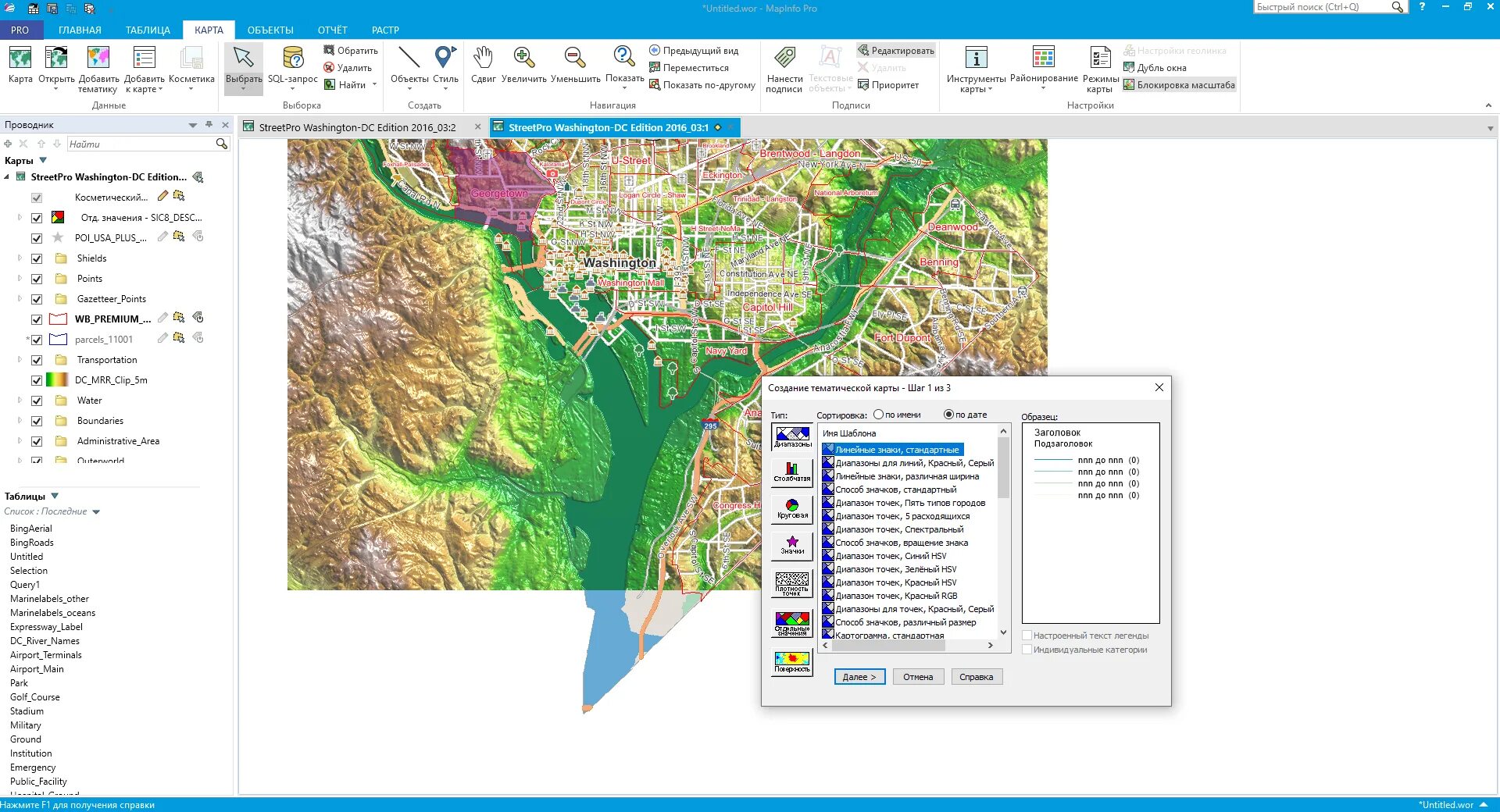
Task: Click the Дубль окна command
Action: pyautogui.click(x=1155, y=68)
